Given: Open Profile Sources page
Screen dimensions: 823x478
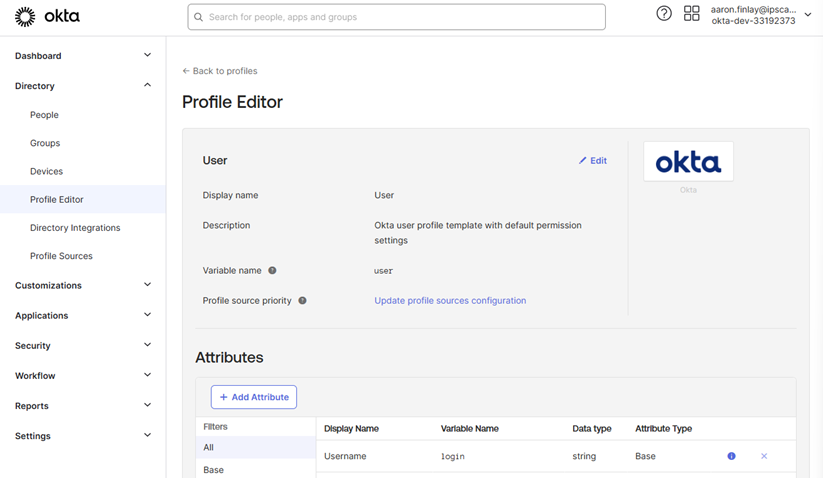Looking at the screenshot, I should point(61,256).
